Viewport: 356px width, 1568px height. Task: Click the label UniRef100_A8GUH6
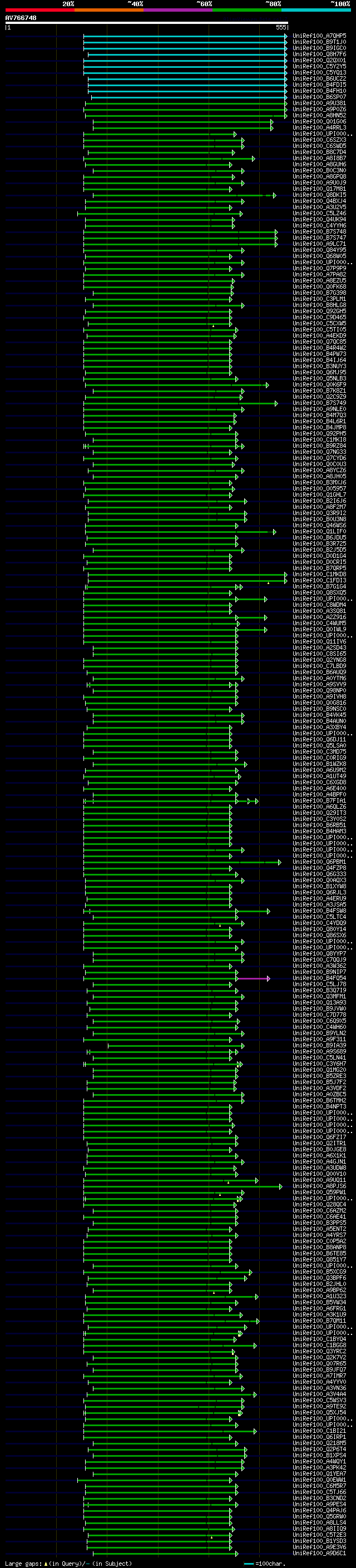pos(319,164)
